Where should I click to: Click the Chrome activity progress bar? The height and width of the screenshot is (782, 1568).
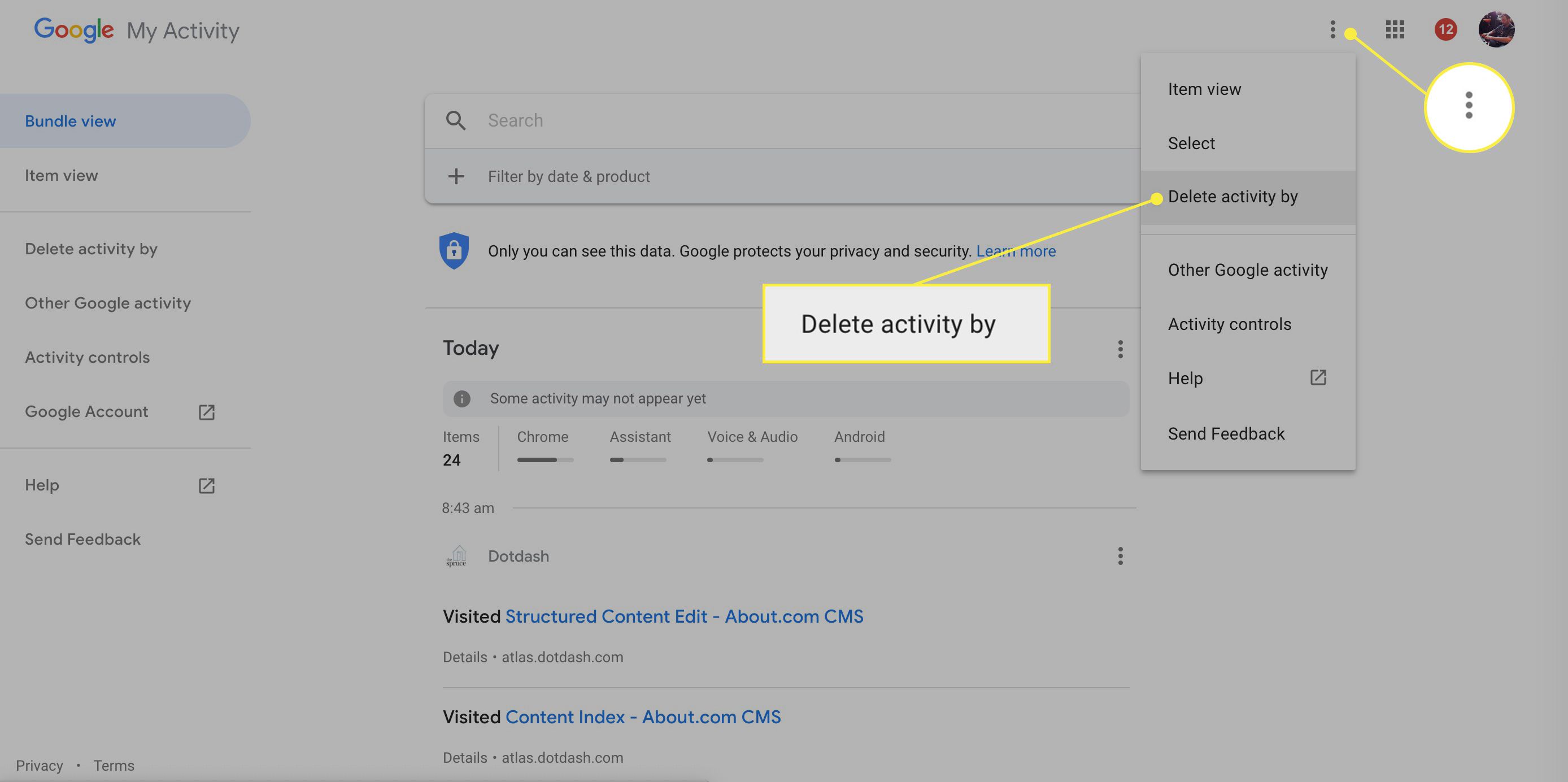click(x=546, y=460)
